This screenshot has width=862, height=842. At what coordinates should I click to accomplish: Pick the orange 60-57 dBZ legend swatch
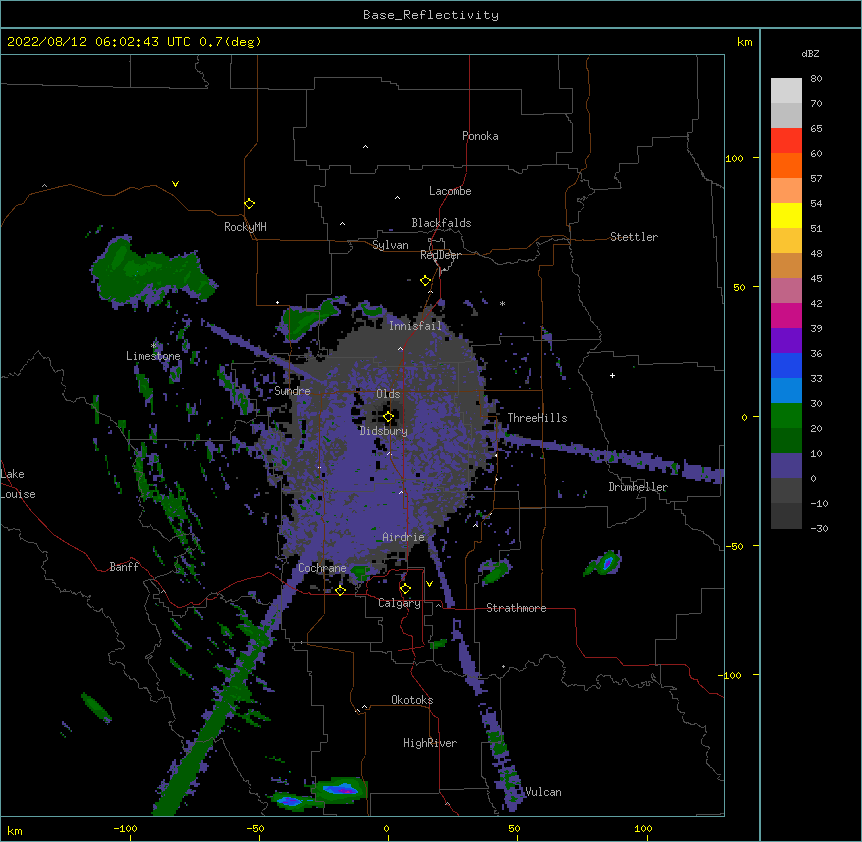coord(786,165)
